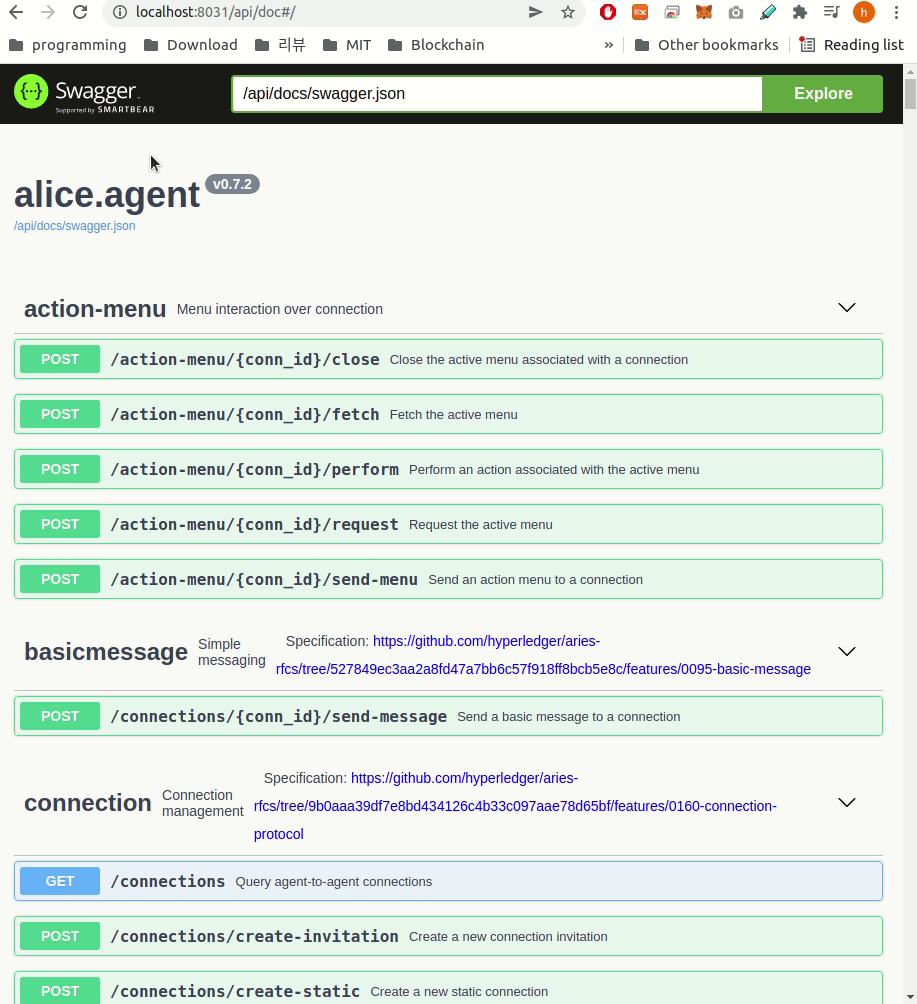
Task: Click the Explore button
Action: (x=823, y=93)
